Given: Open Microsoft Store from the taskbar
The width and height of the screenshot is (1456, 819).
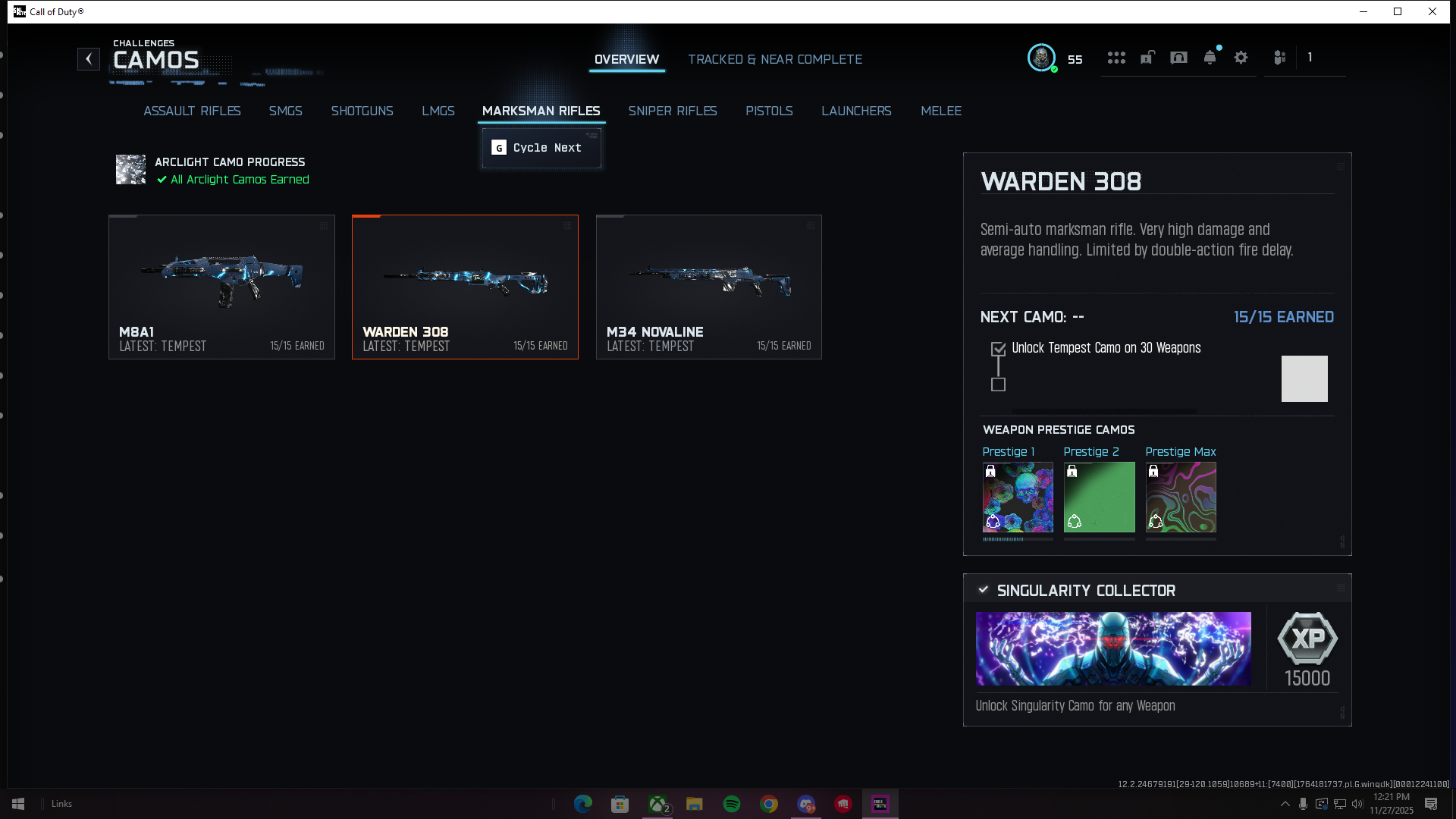Looking at the screenshot, I should (620, 804).
